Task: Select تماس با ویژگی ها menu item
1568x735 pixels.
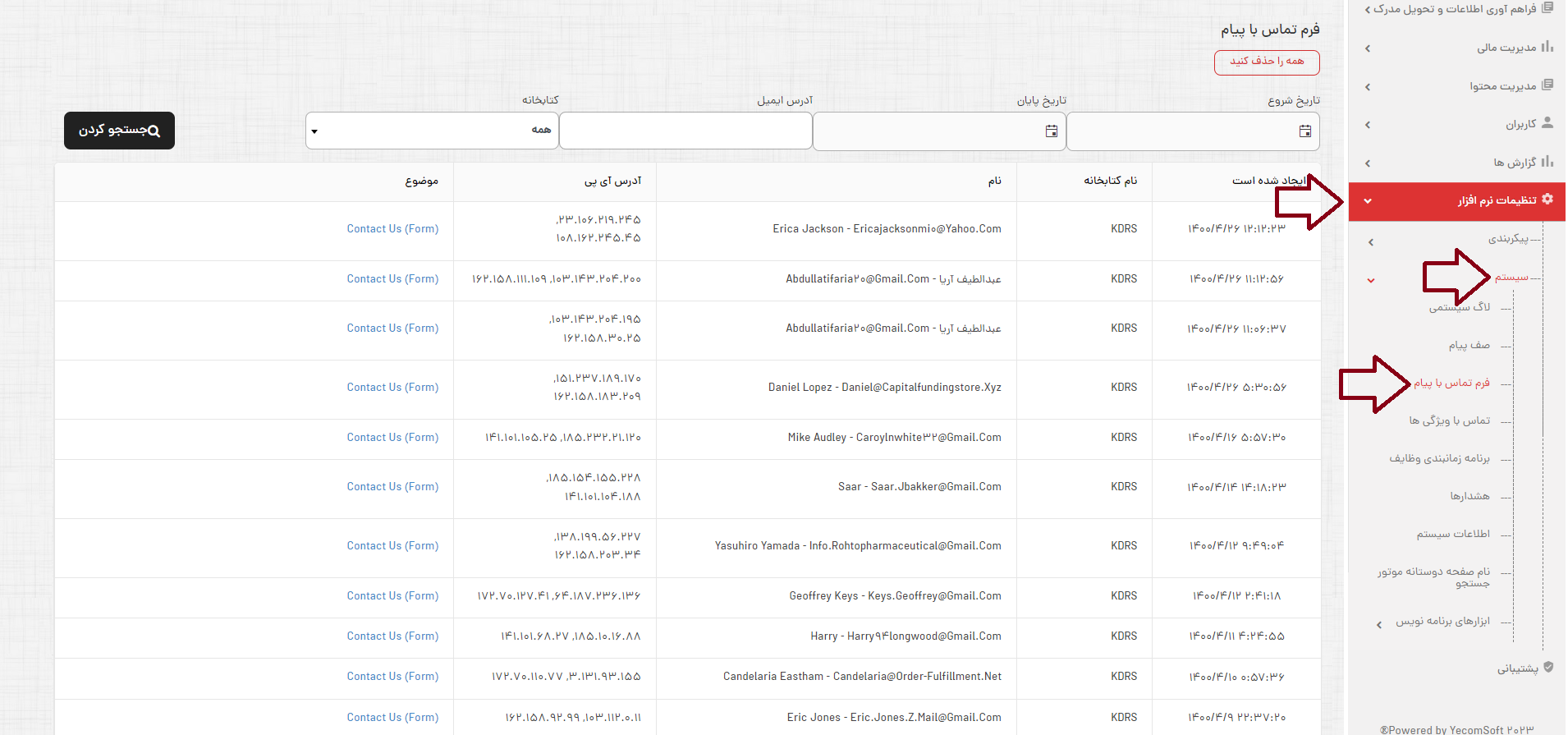Action: (x=1449, y=420)
